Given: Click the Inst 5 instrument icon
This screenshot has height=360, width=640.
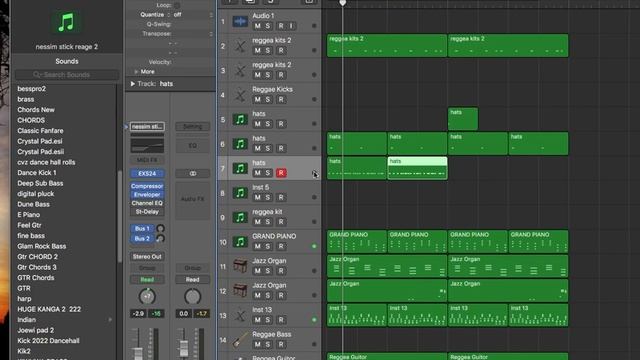Looking at the screenshot, I should click(x=240, y=193).
